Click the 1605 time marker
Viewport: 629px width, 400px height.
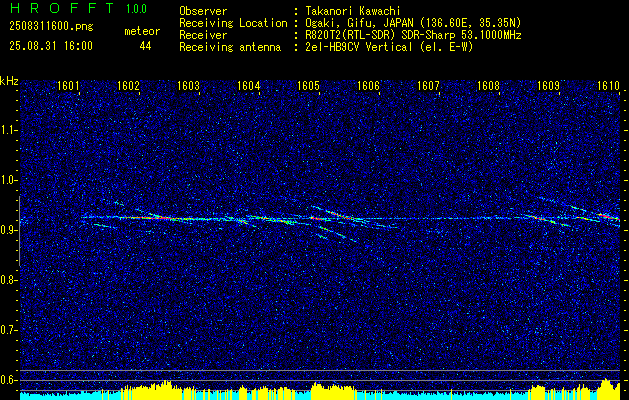click(308, 85)
